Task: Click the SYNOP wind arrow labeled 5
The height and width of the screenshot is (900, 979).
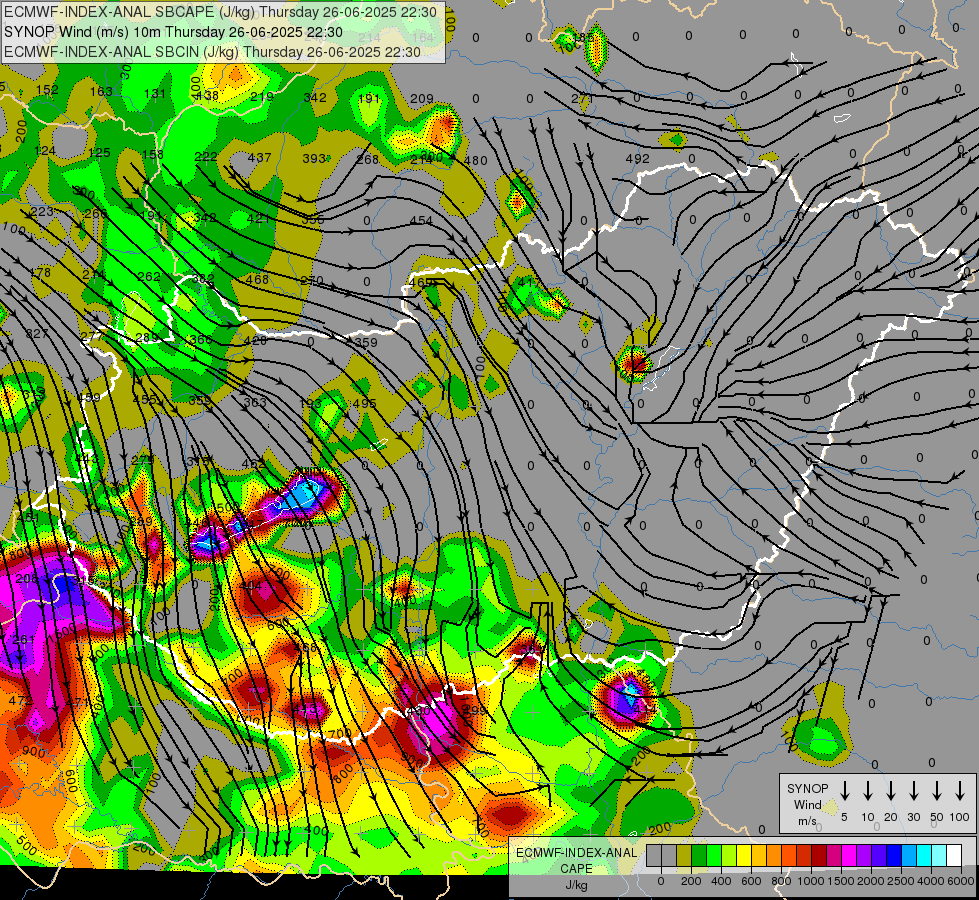Action: [845, 791]
